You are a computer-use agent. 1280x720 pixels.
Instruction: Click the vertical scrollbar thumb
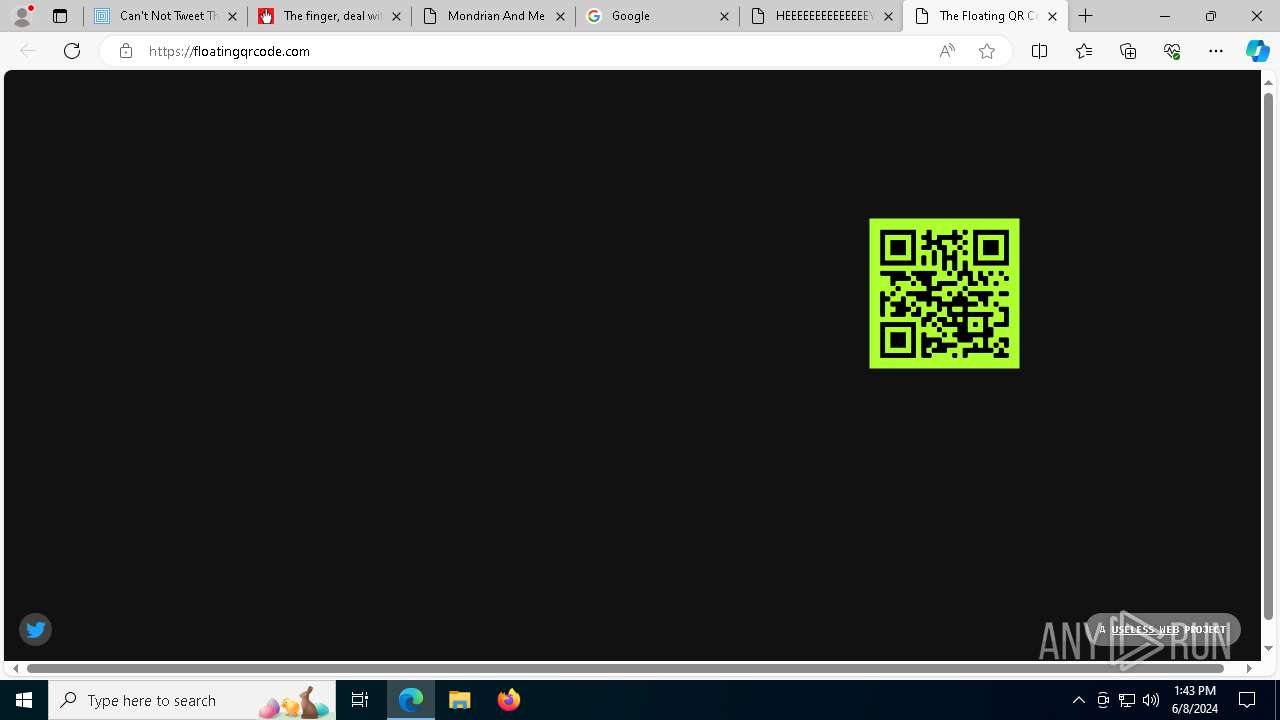[1268, 355]
